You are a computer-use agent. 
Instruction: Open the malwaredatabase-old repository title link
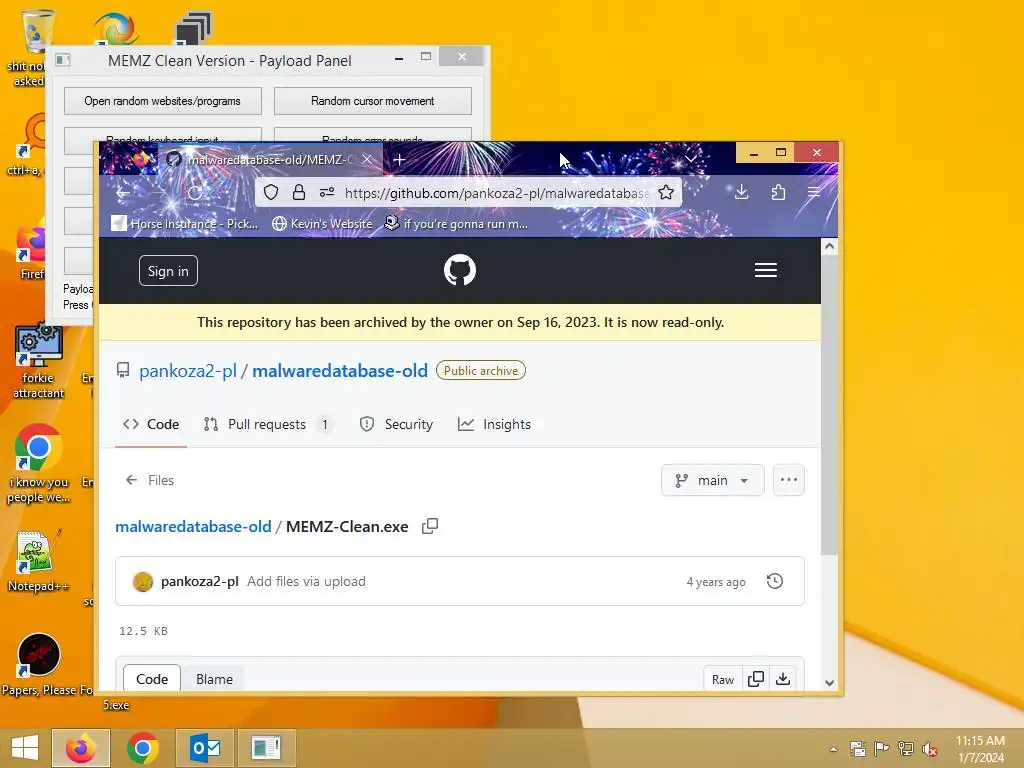point(340,371)
